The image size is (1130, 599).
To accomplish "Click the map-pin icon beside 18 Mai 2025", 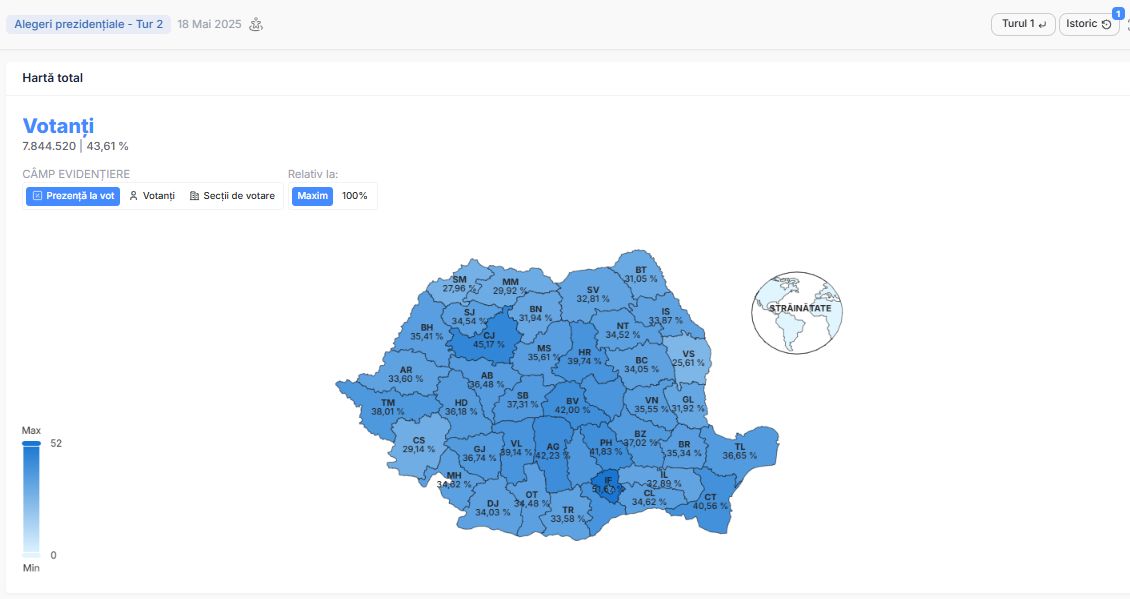I will pyautogui.click(x=256, y=25).
